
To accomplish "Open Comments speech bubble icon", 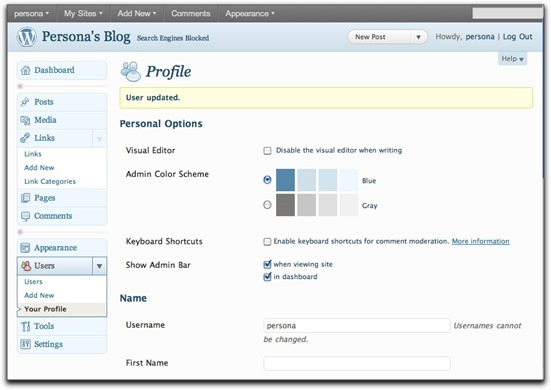I will [x=25, y=216].
